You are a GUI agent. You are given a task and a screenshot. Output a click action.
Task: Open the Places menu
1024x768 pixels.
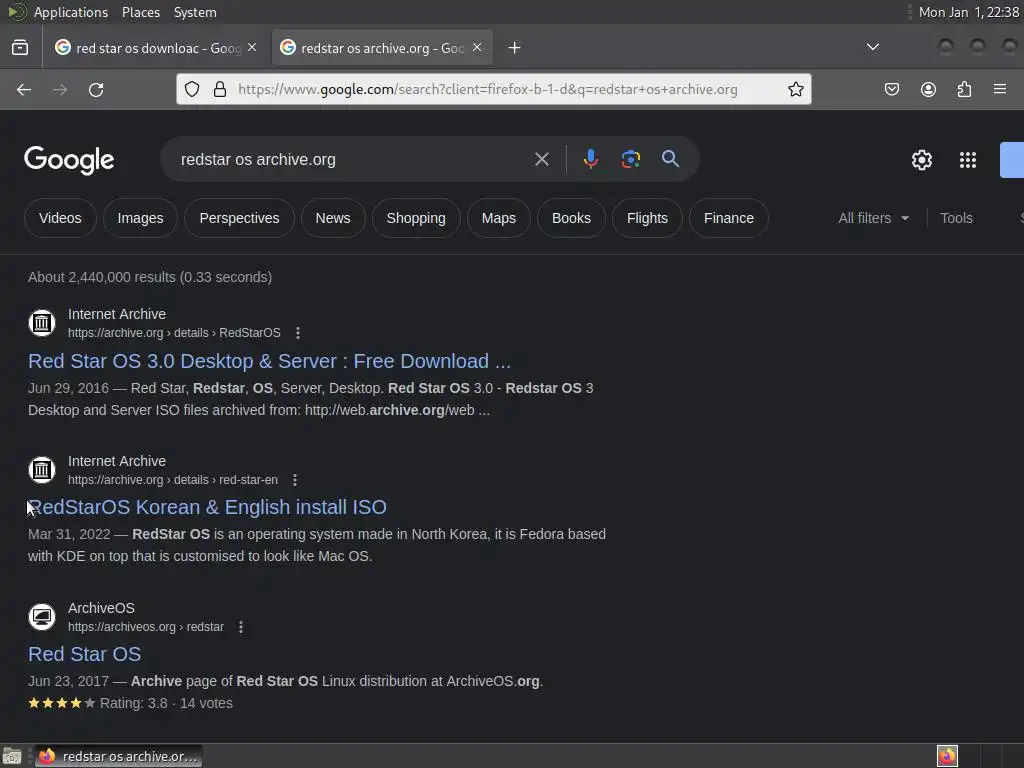pyautogui.click(x=140, y=12)
